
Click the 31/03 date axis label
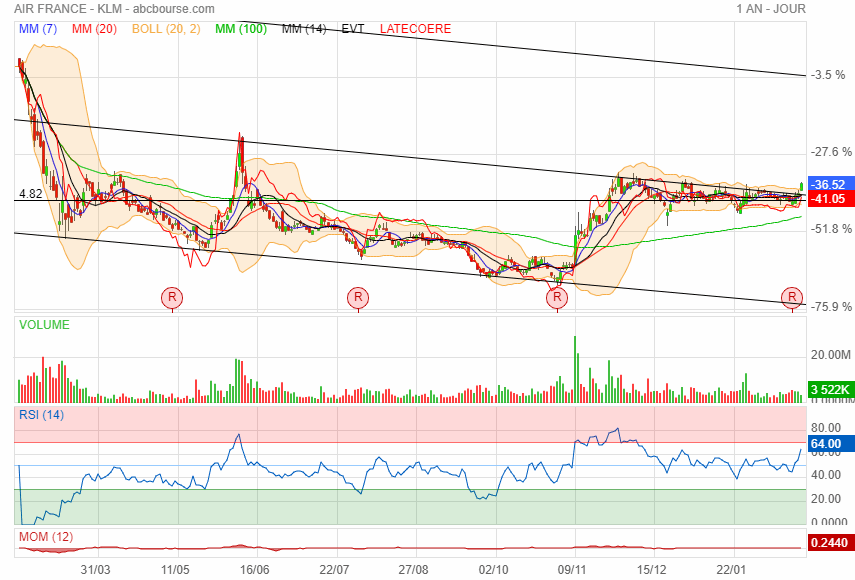pyautogui.click(x=95, y=570)
